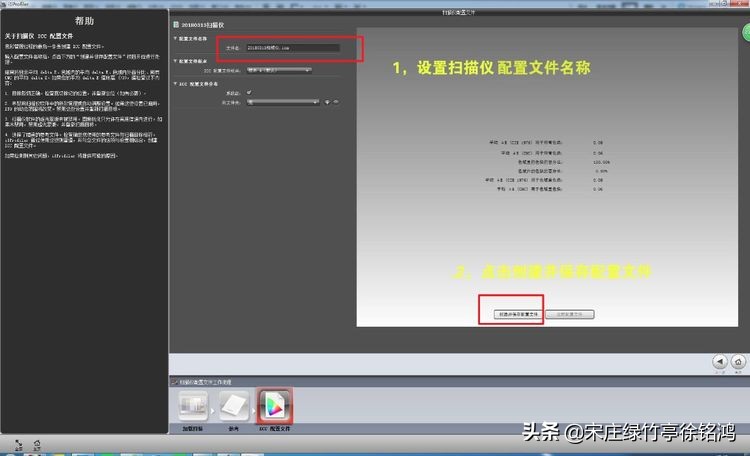Click the green round button at top right

click(x=746, y=33)
